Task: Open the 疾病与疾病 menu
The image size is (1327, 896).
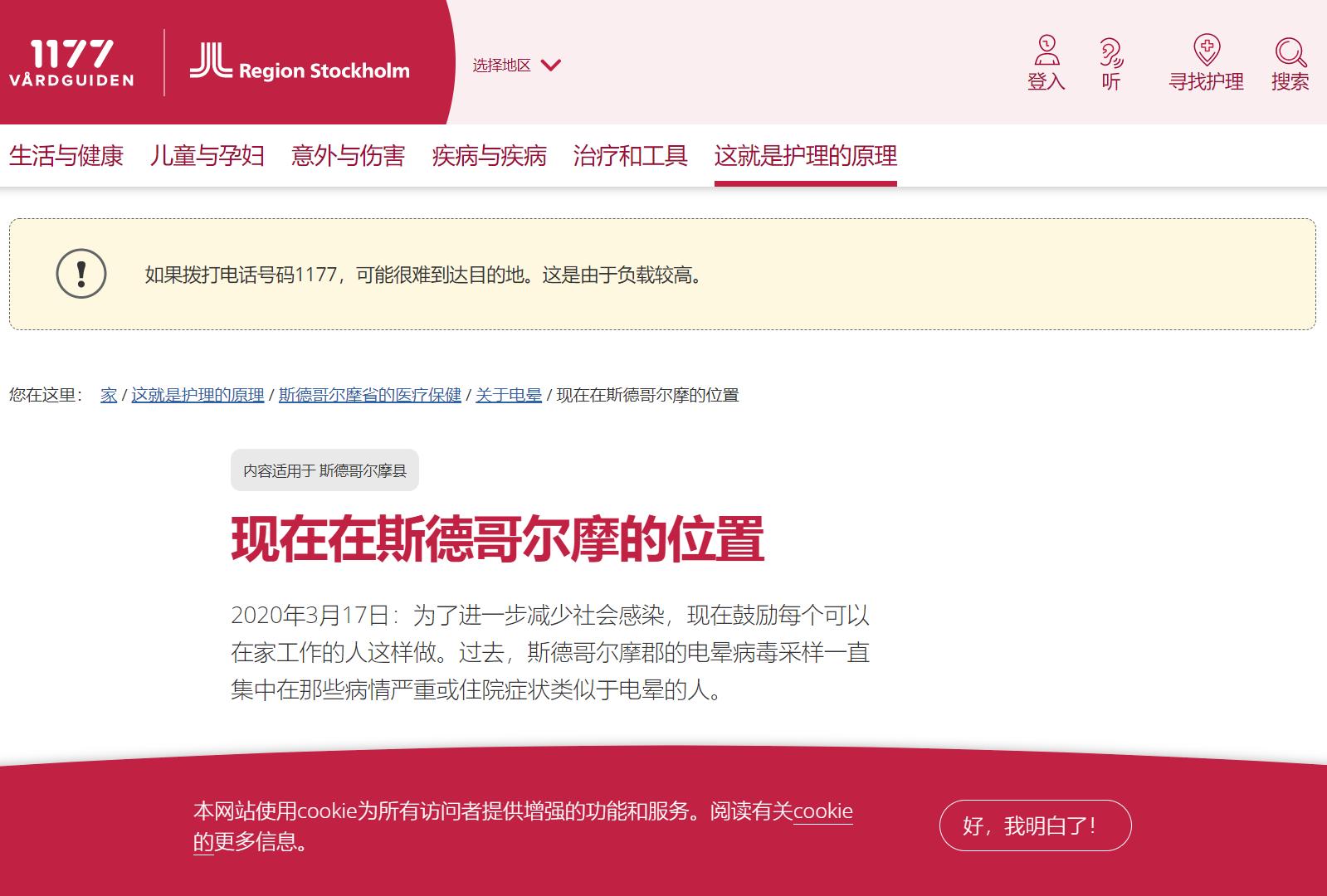Action: click(490, 155)
